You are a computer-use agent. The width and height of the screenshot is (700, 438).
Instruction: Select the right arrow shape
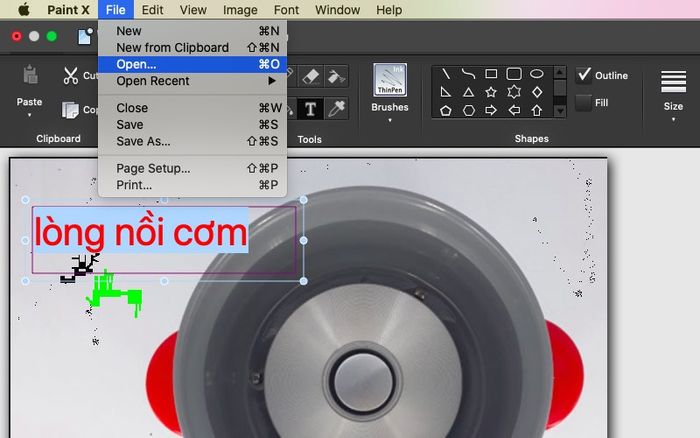(491, 110)
